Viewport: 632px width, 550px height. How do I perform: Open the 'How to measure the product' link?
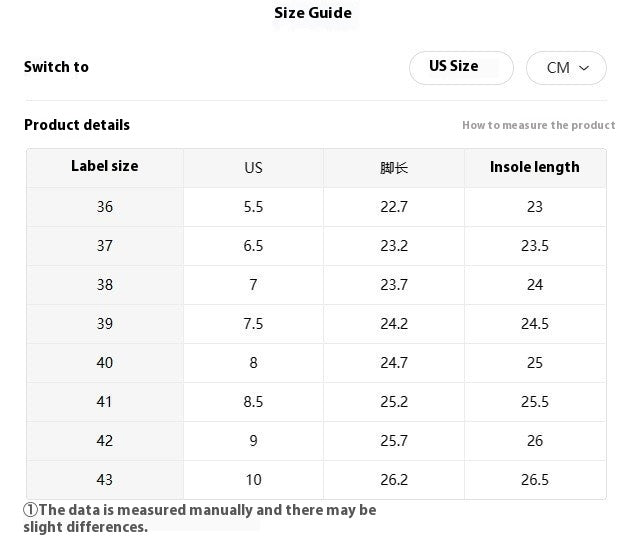pyautogui.click(x=538, y=125)
